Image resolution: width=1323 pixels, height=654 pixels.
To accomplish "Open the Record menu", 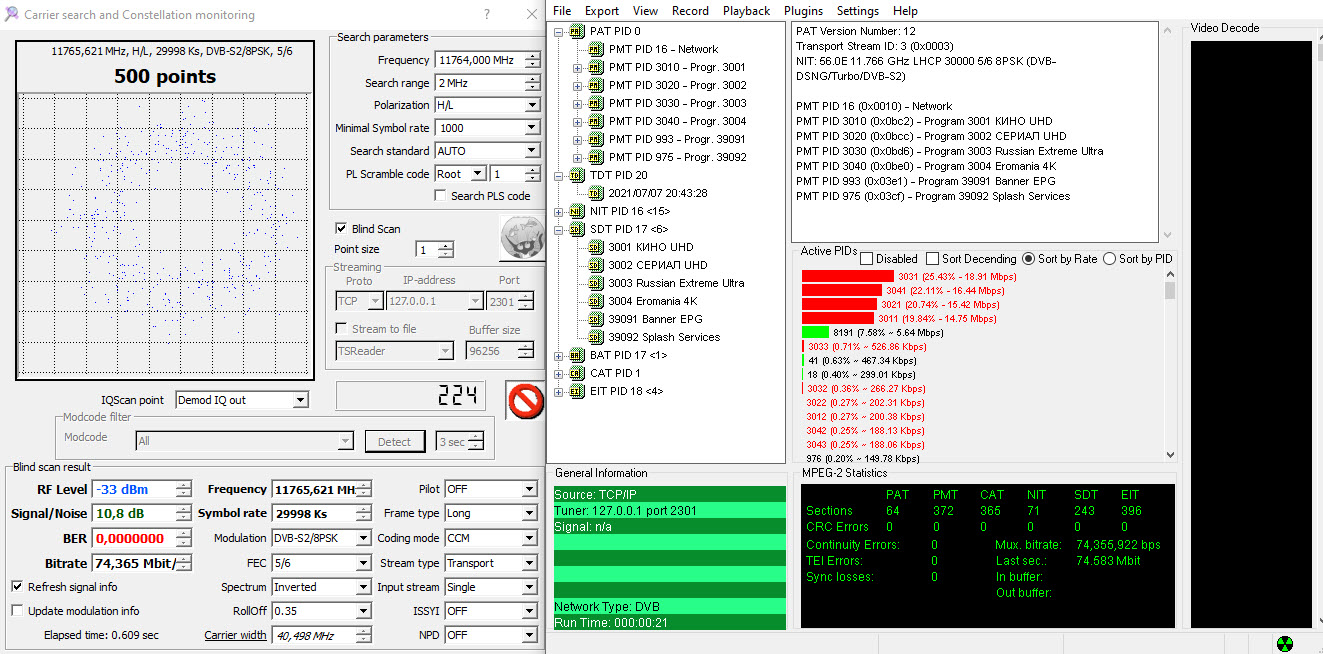I will (x=690, y=11).
